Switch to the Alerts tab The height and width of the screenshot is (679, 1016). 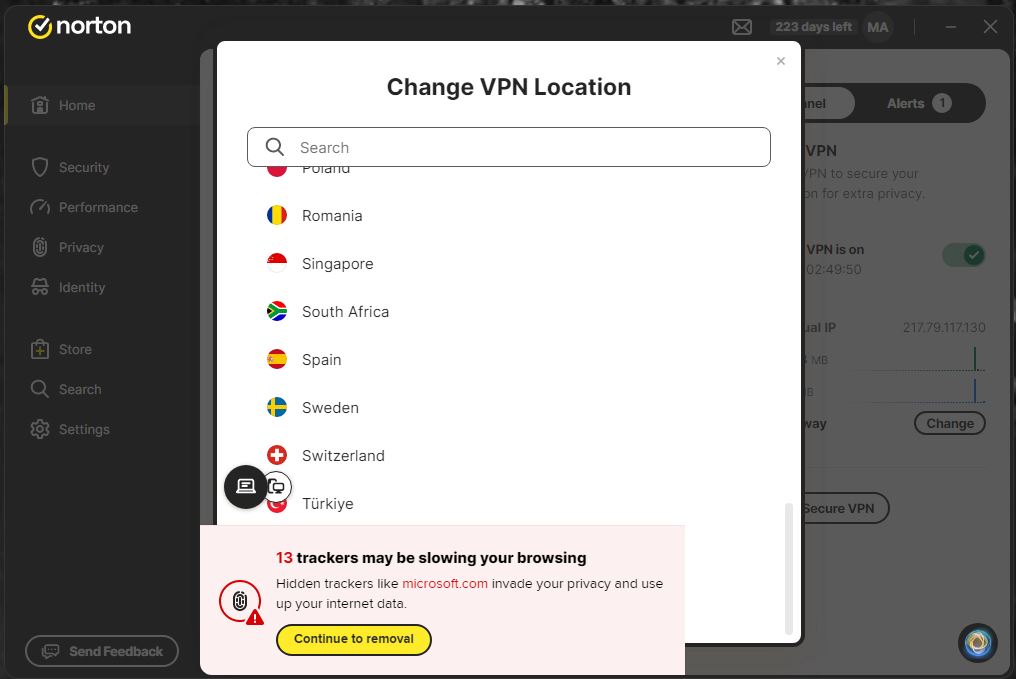(919, 103)
